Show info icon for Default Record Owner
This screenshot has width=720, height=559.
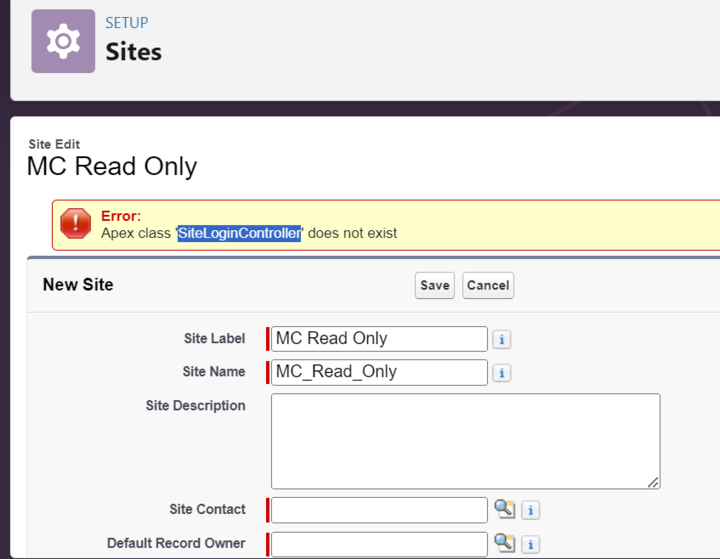pyautogui.click(x=531, y=544)
